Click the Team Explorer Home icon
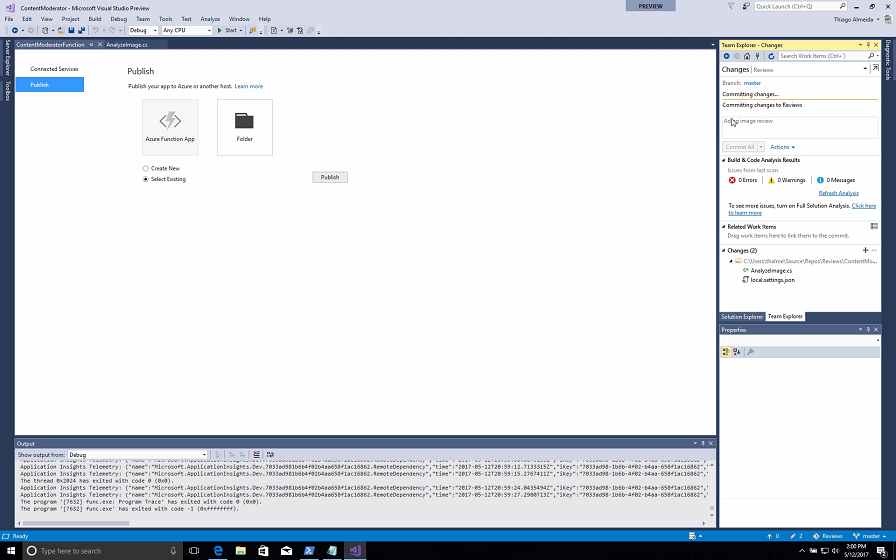This screenshot has width=896, height=560. point(747,56)
